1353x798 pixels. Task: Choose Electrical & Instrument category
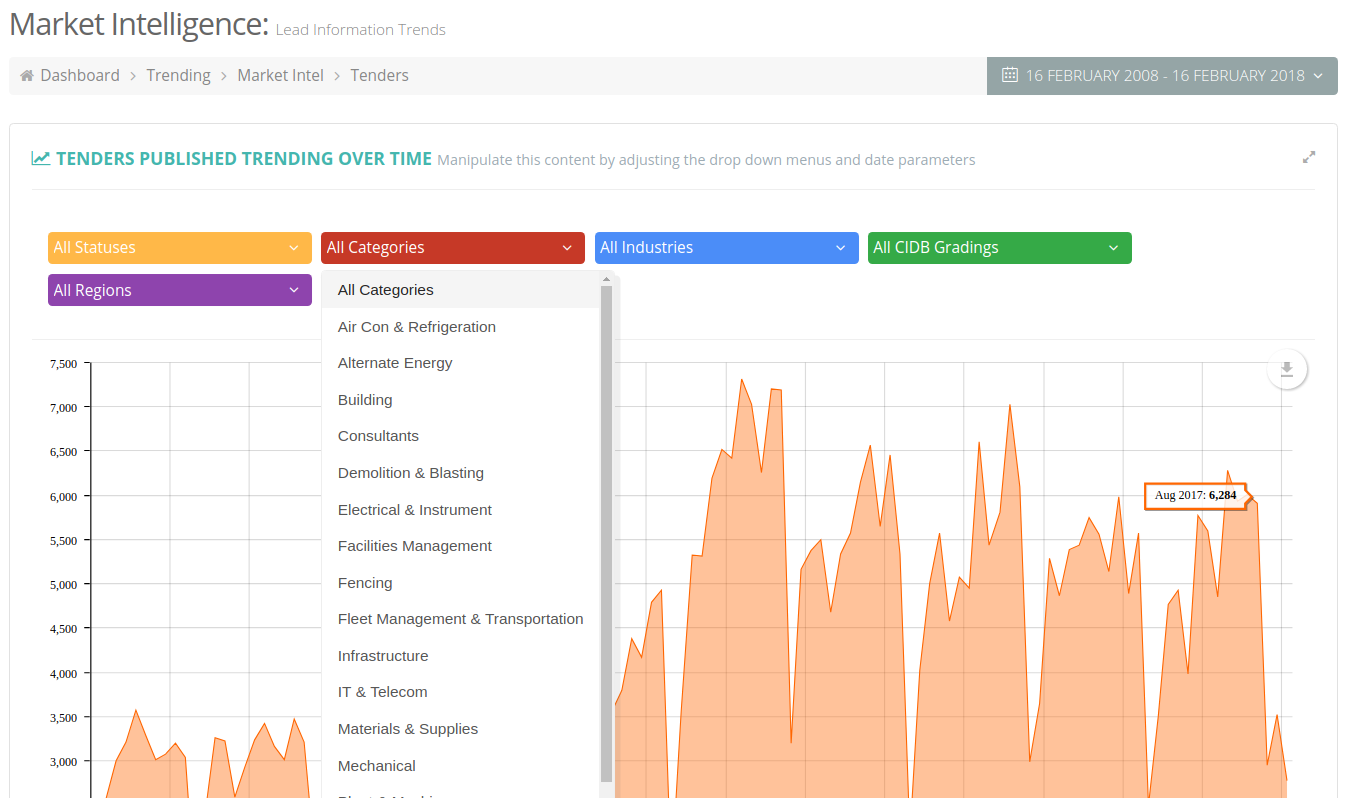click(x=461, y=510)
